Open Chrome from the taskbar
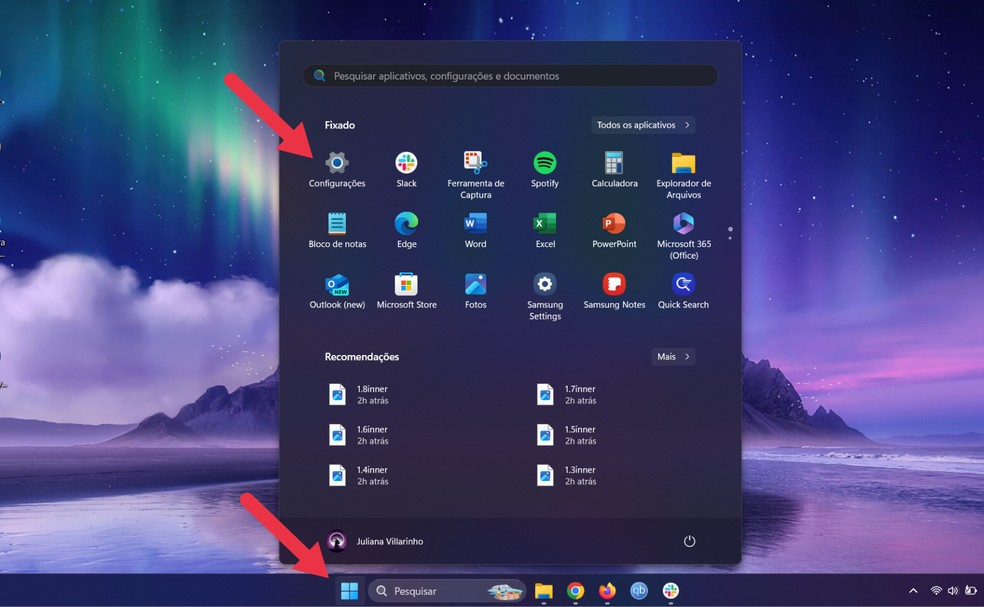 tap(575, 591)
